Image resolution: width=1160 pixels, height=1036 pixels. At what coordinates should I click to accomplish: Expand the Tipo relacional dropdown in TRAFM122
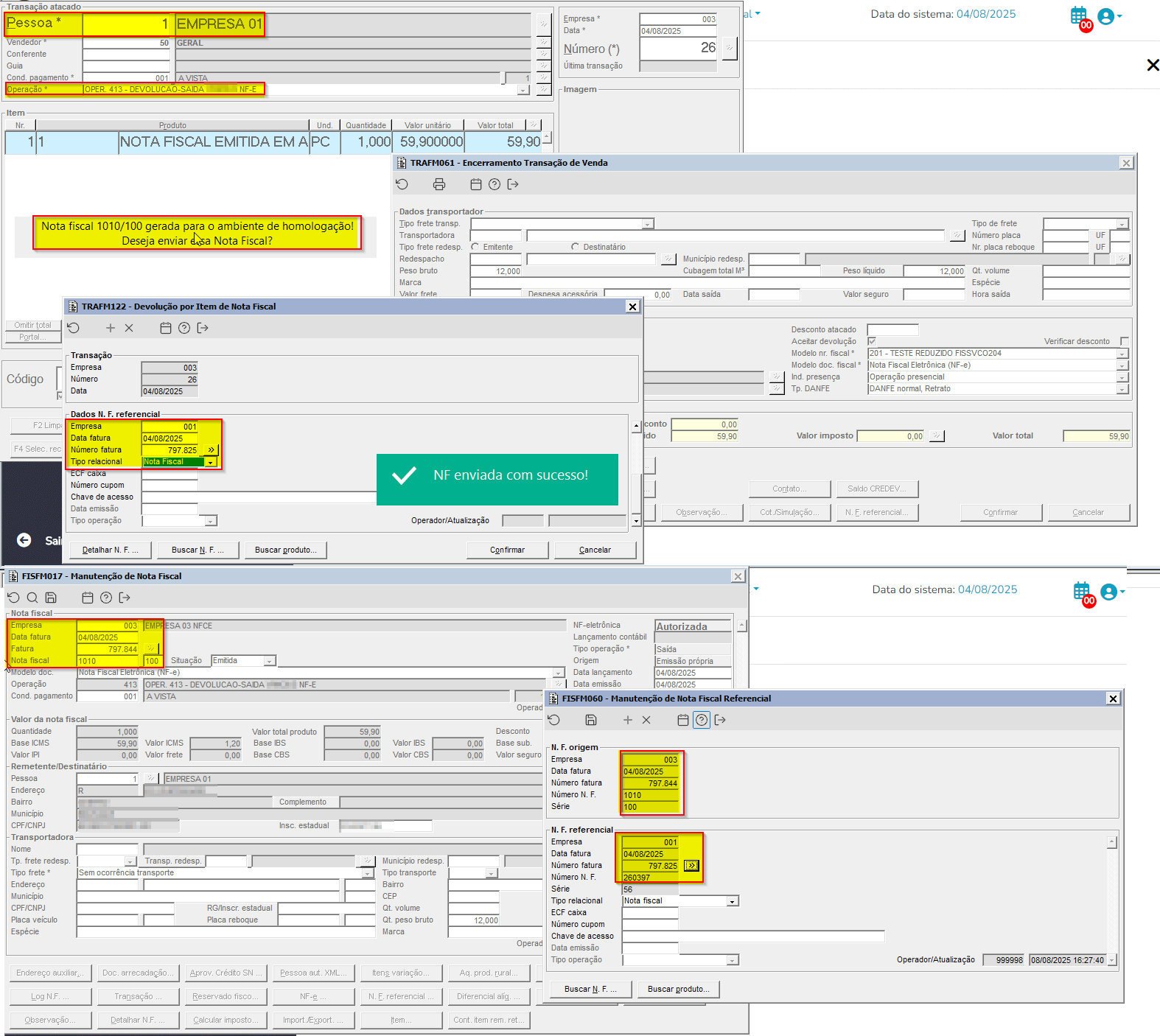click(211, 462)
